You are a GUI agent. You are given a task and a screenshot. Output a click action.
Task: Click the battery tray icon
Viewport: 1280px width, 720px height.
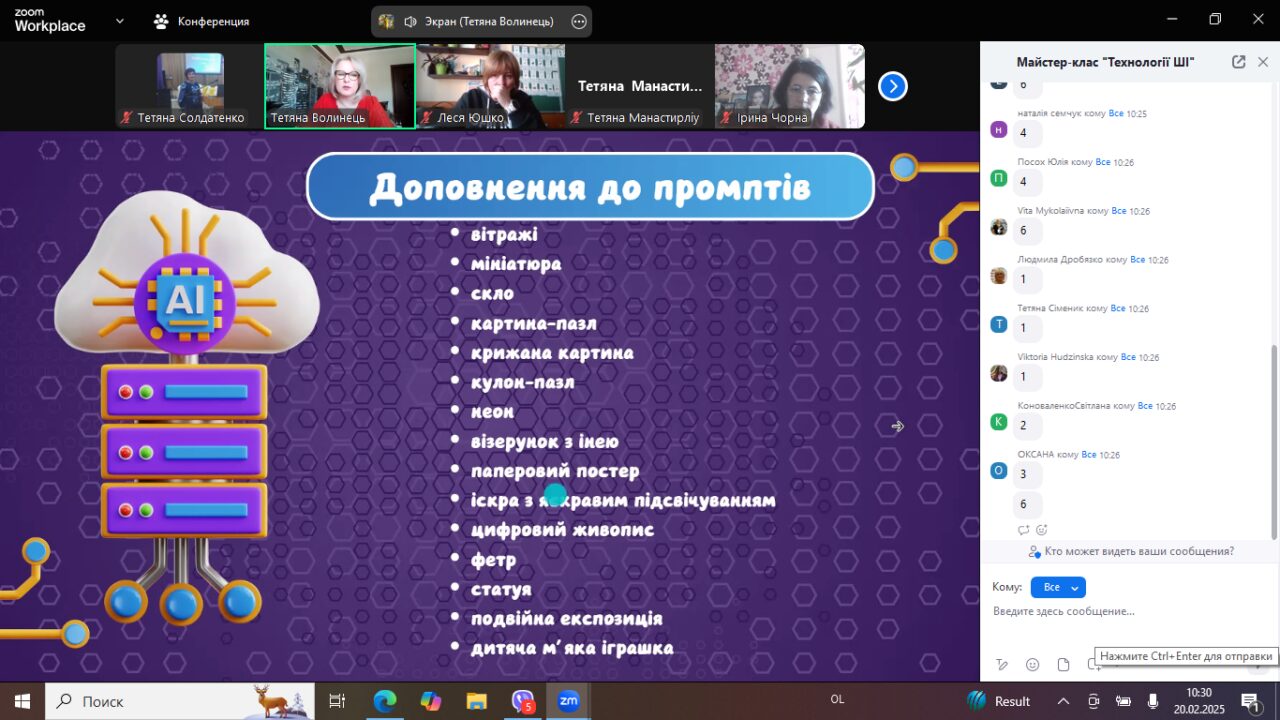click(x=1123, y=701)
